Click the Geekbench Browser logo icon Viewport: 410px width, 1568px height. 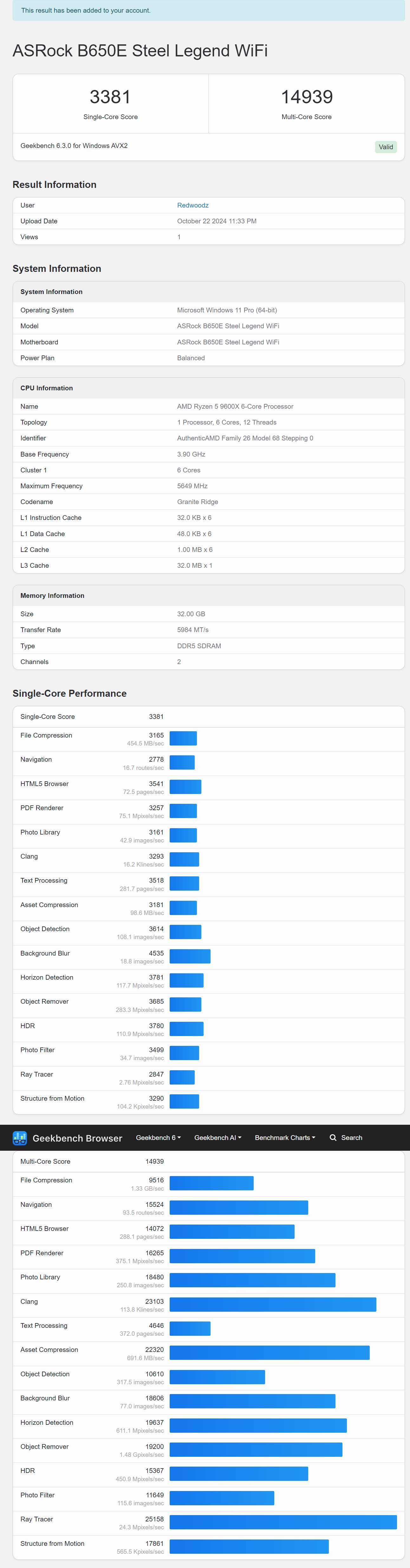(x=19, y=1138)
